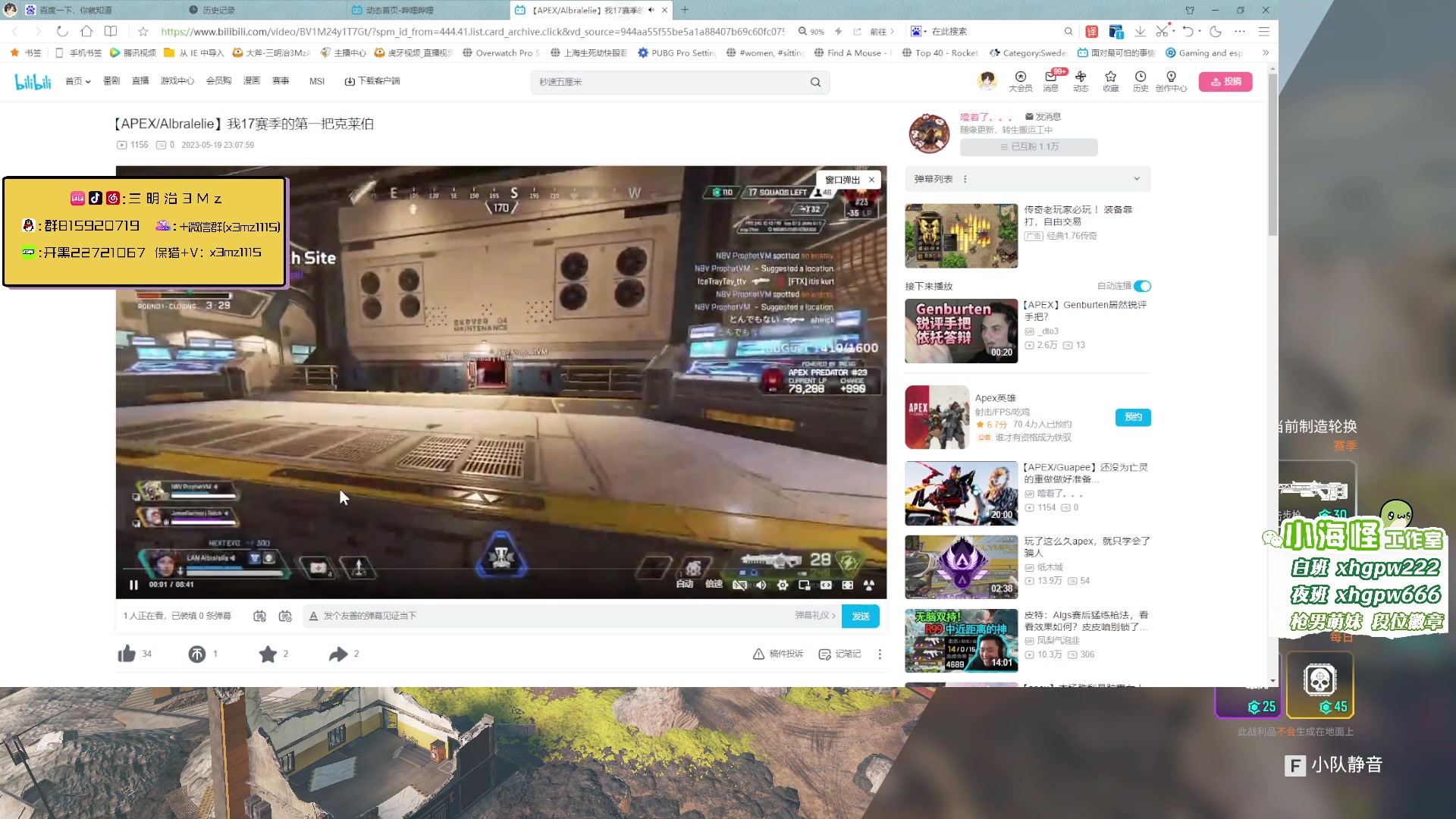Open the bilibili messages icon
1456x819 pixels.
tap(1050, 81)
